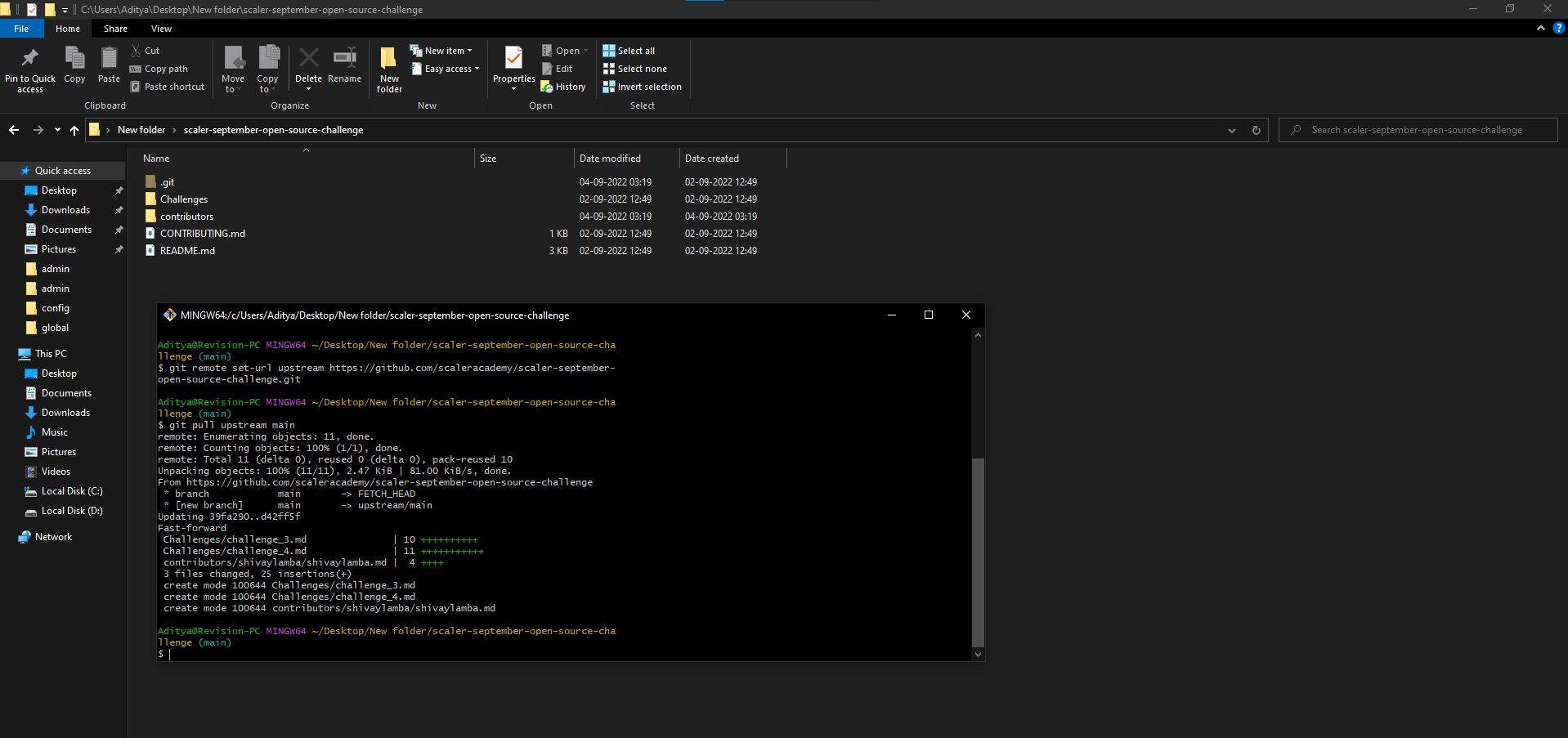Image resolution: width=1568 pixels, height=738 pixels.
Task: Switch to the Share ribbon tab
Action: 115,29
